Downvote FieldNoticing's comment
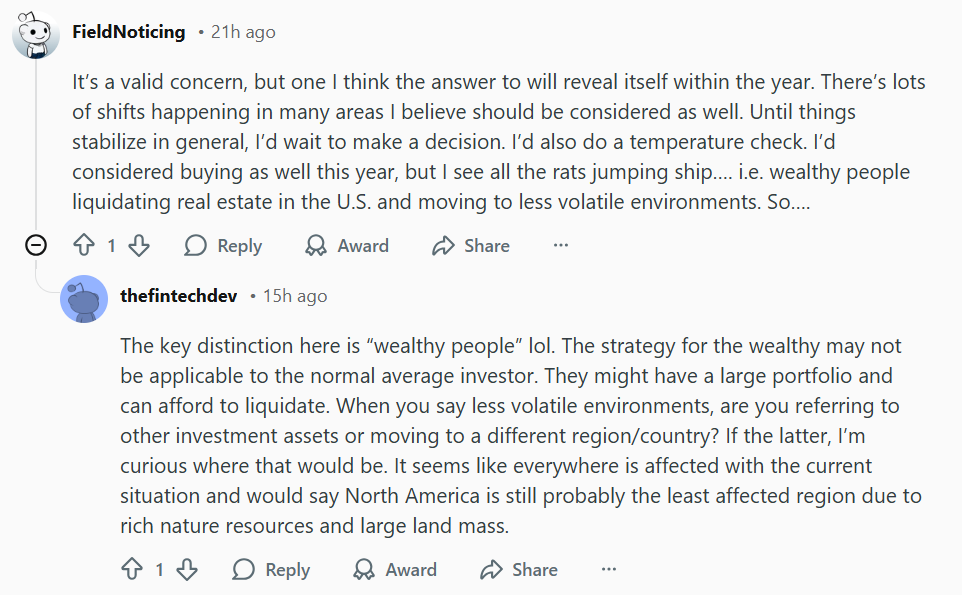This screenshot has height=595, width=962. tap(139, 246)
